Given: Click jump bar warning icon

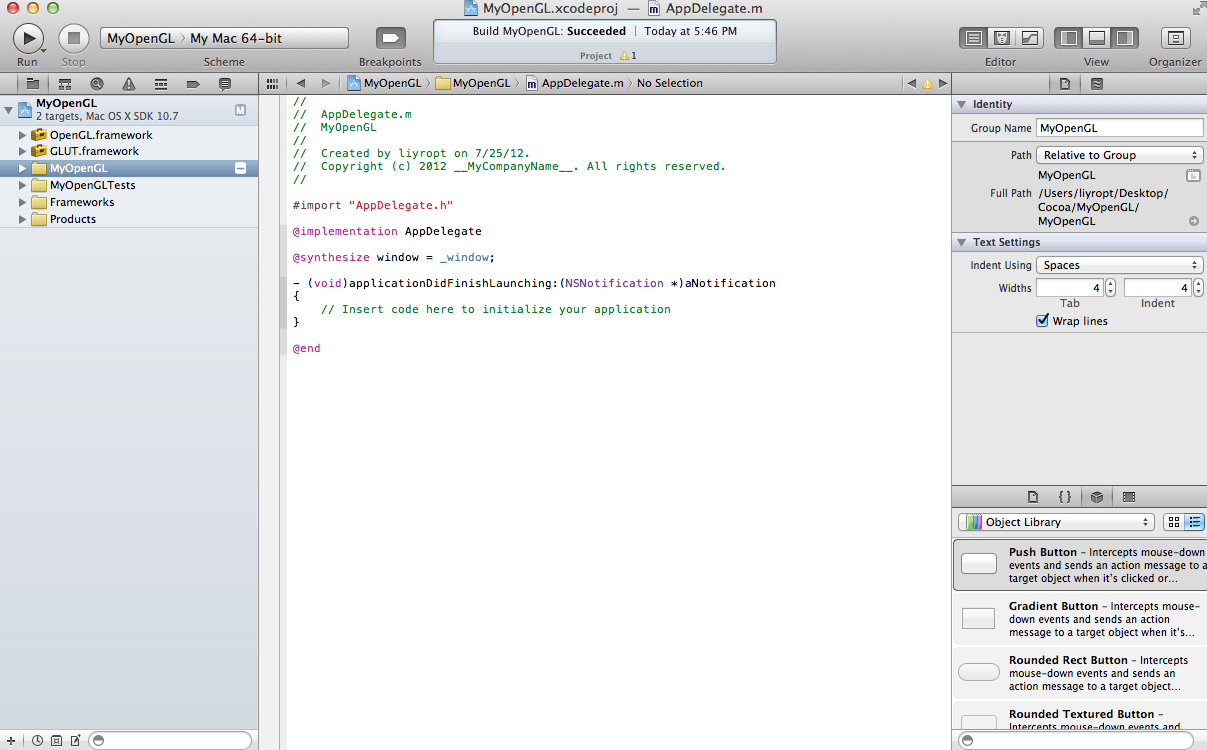Looking at the screenshot, I should 927,84.
